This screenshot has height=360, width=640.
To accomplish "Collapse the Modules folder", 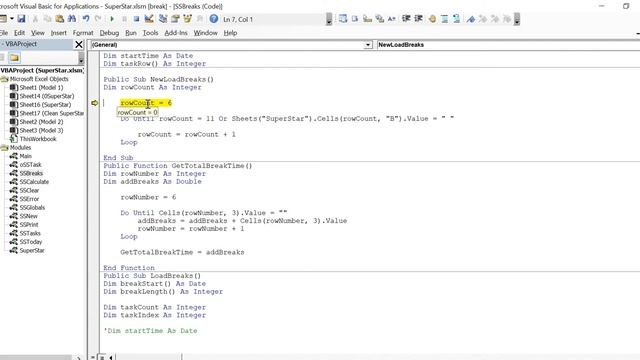I will point(4,148).
